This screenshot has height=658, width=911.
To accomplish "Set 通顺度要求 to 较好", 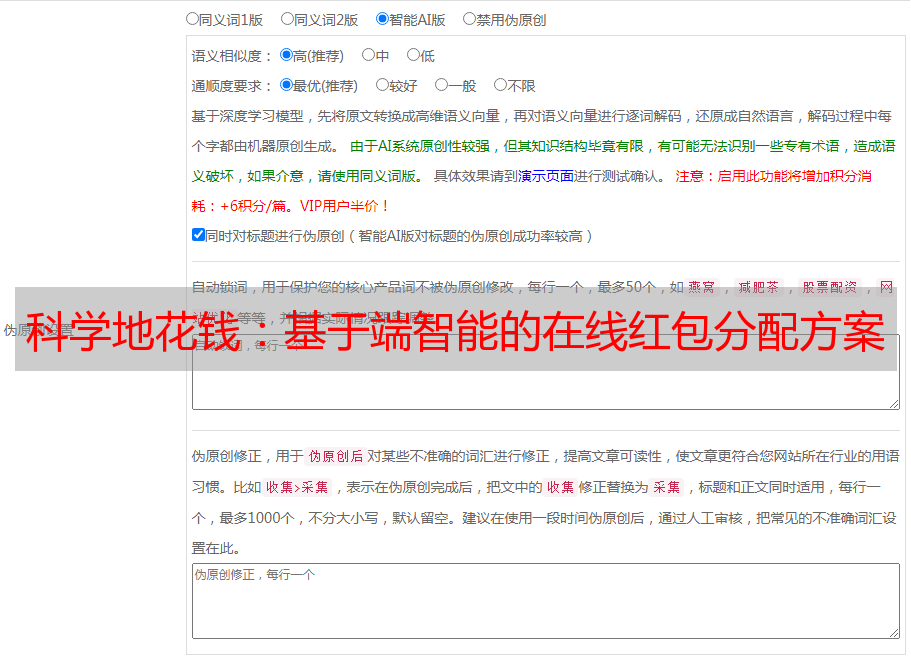I will 382,85.
